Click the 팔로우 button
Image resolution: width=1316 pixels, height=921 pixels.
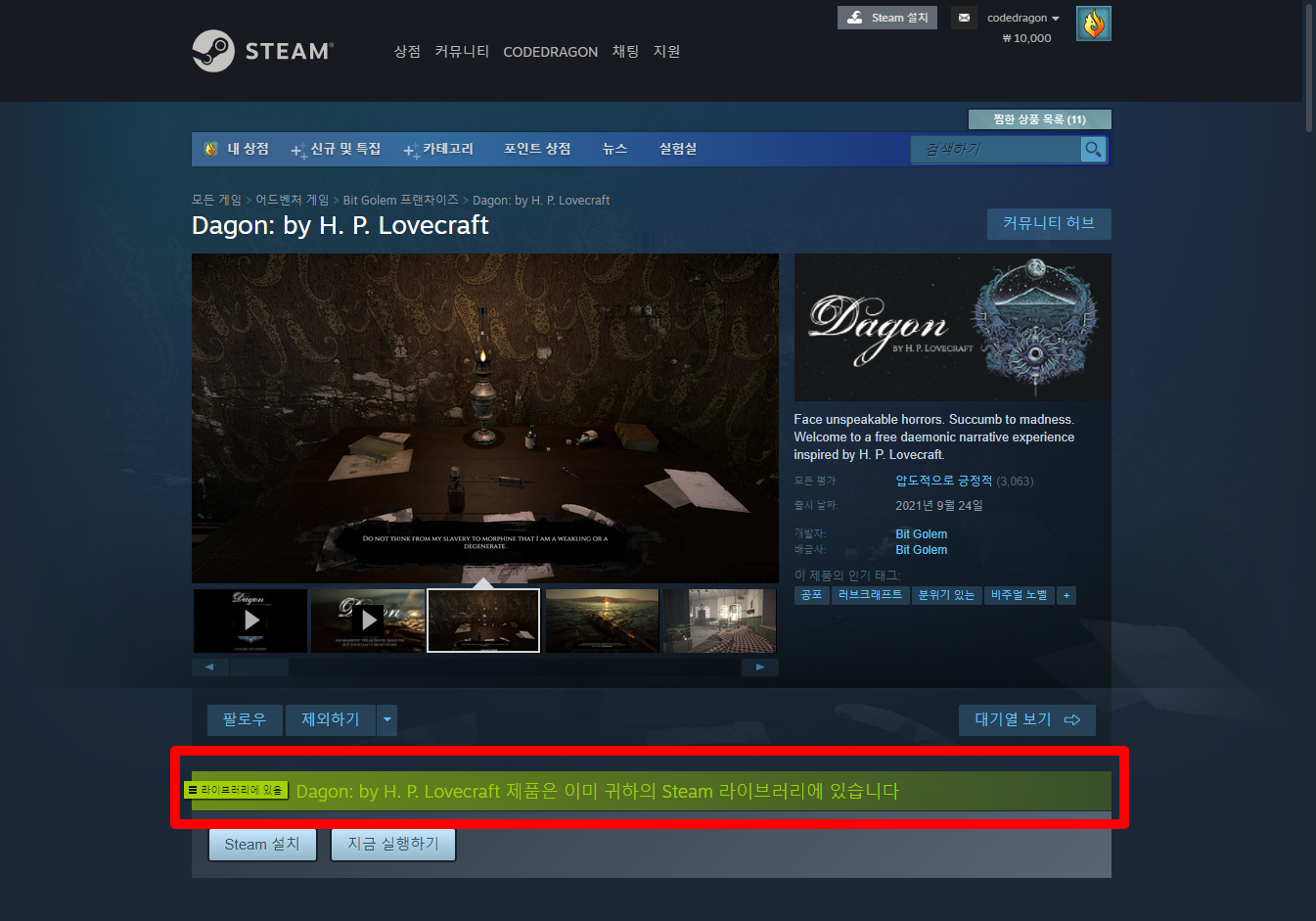pyautogui.click(x=245, y=719)
